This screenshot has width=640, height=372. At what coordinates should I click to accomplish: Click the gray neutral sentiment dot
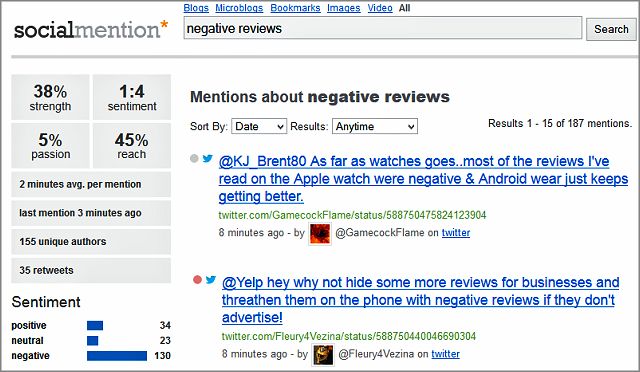(x=194, y=158)
